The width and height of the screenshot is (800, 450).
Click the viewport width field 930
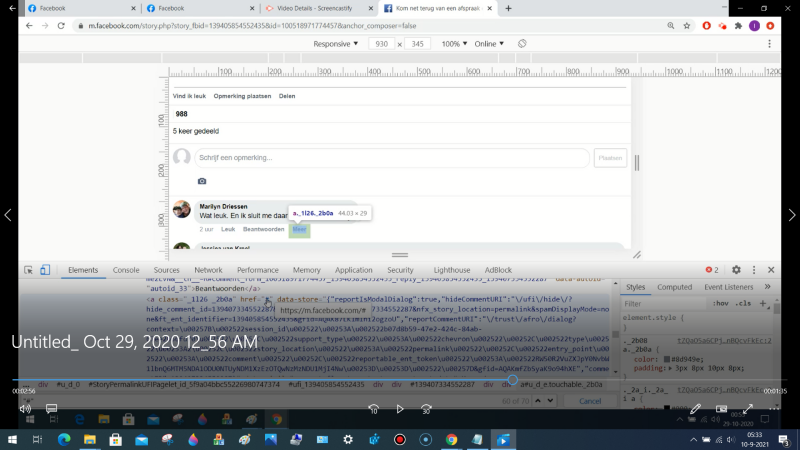(381, 44)
